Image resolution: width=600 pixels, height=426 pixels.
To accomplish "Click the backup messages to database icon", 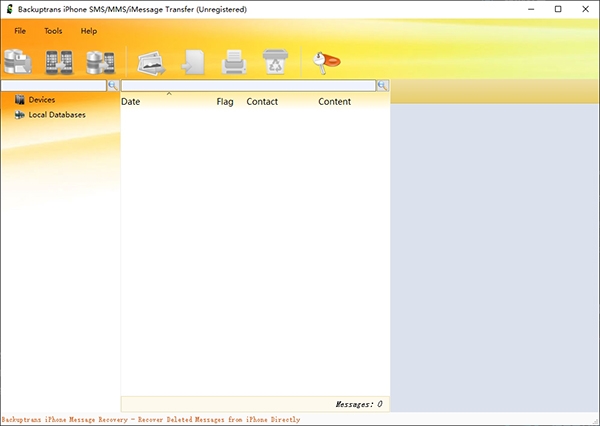I will (x=18, y=61).
